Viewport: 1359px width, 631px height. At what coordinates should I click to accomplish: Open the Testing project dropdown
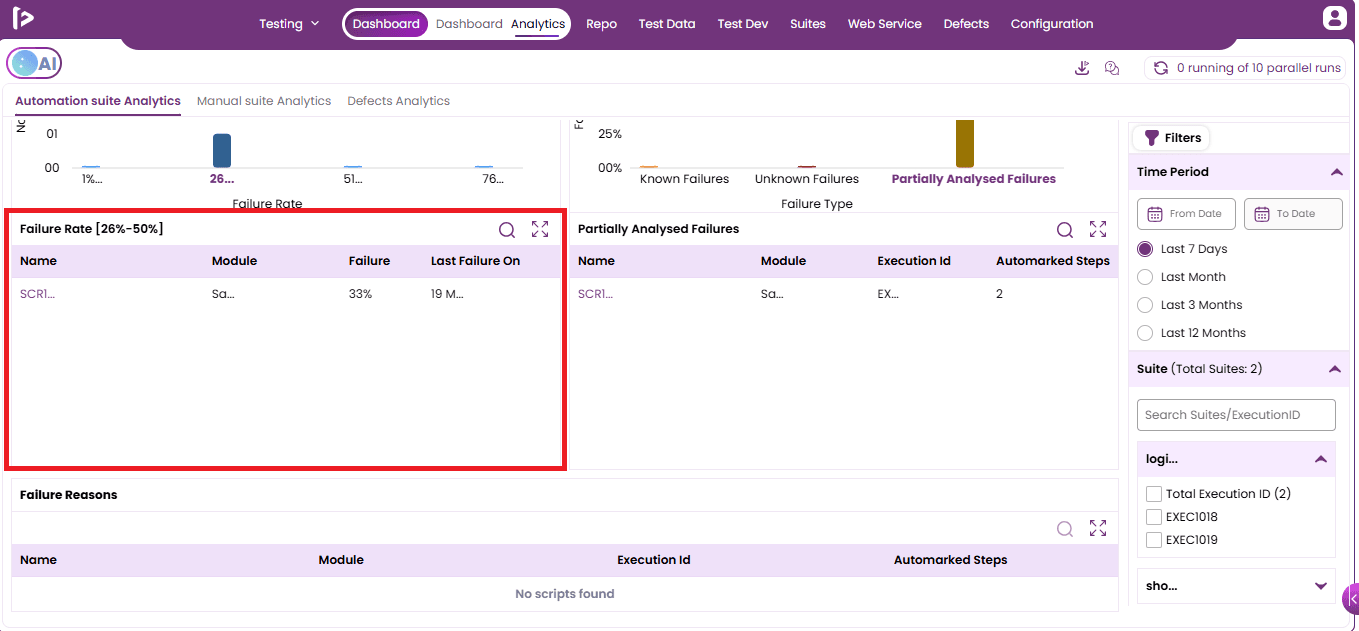point(289,24)
